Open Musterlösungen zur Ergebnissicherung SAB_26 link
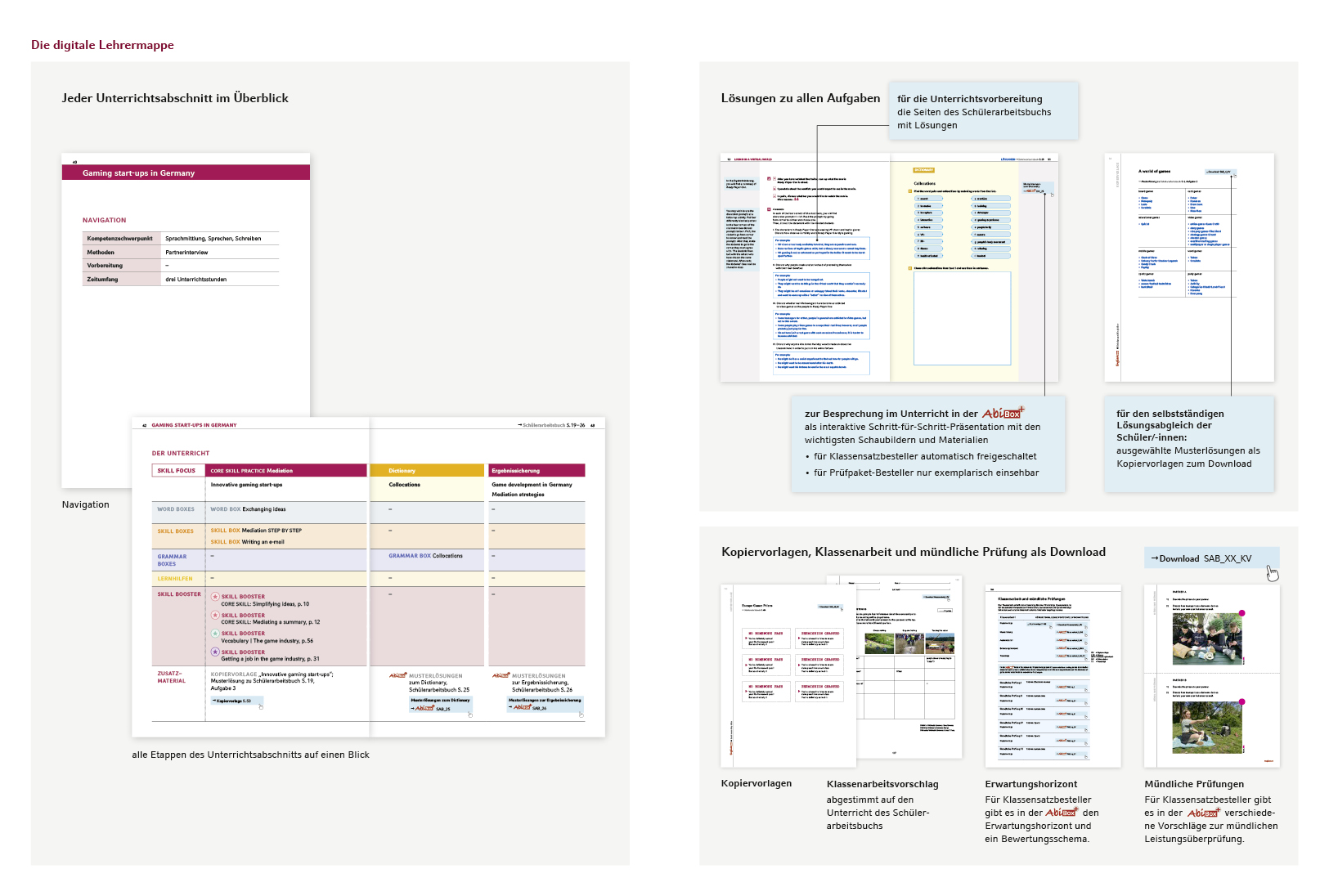Image resolution: width=1329 pixels, height=896 pixels. tap(544, 705)
